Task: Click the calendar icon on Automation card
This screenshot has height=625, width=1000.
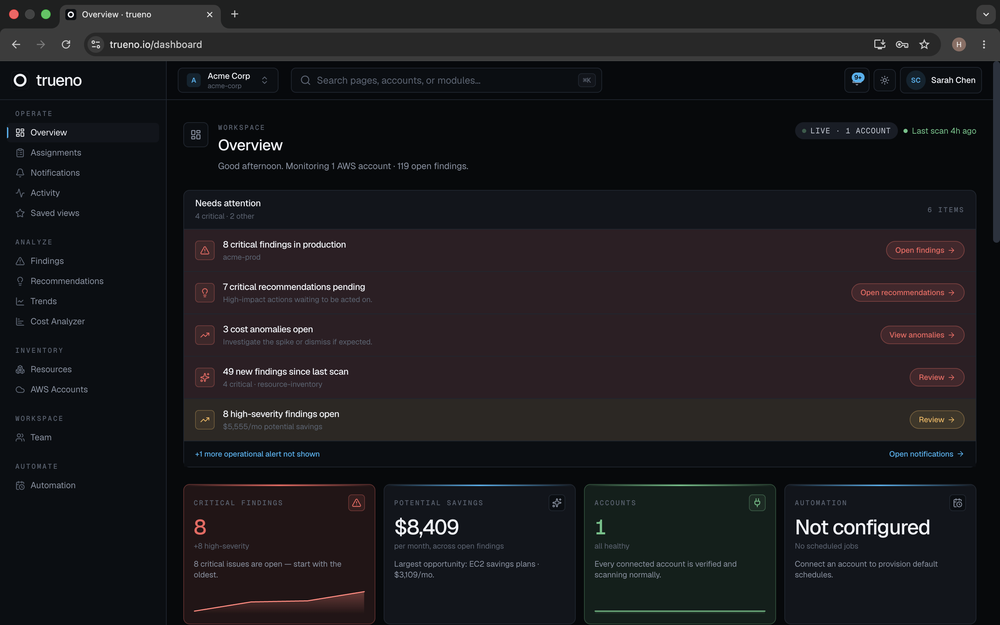Action: click(x=957, y=503)
